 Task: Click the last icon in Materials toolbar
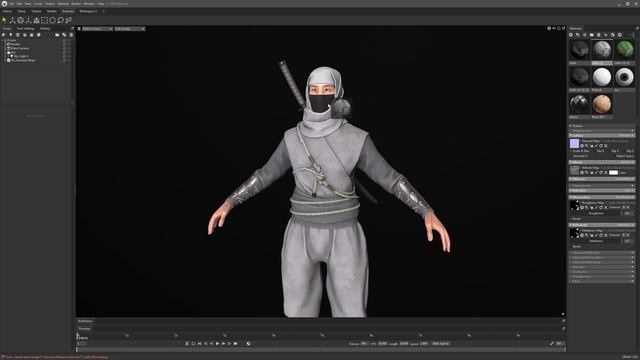pyautogui.click(x=620, y=35)
